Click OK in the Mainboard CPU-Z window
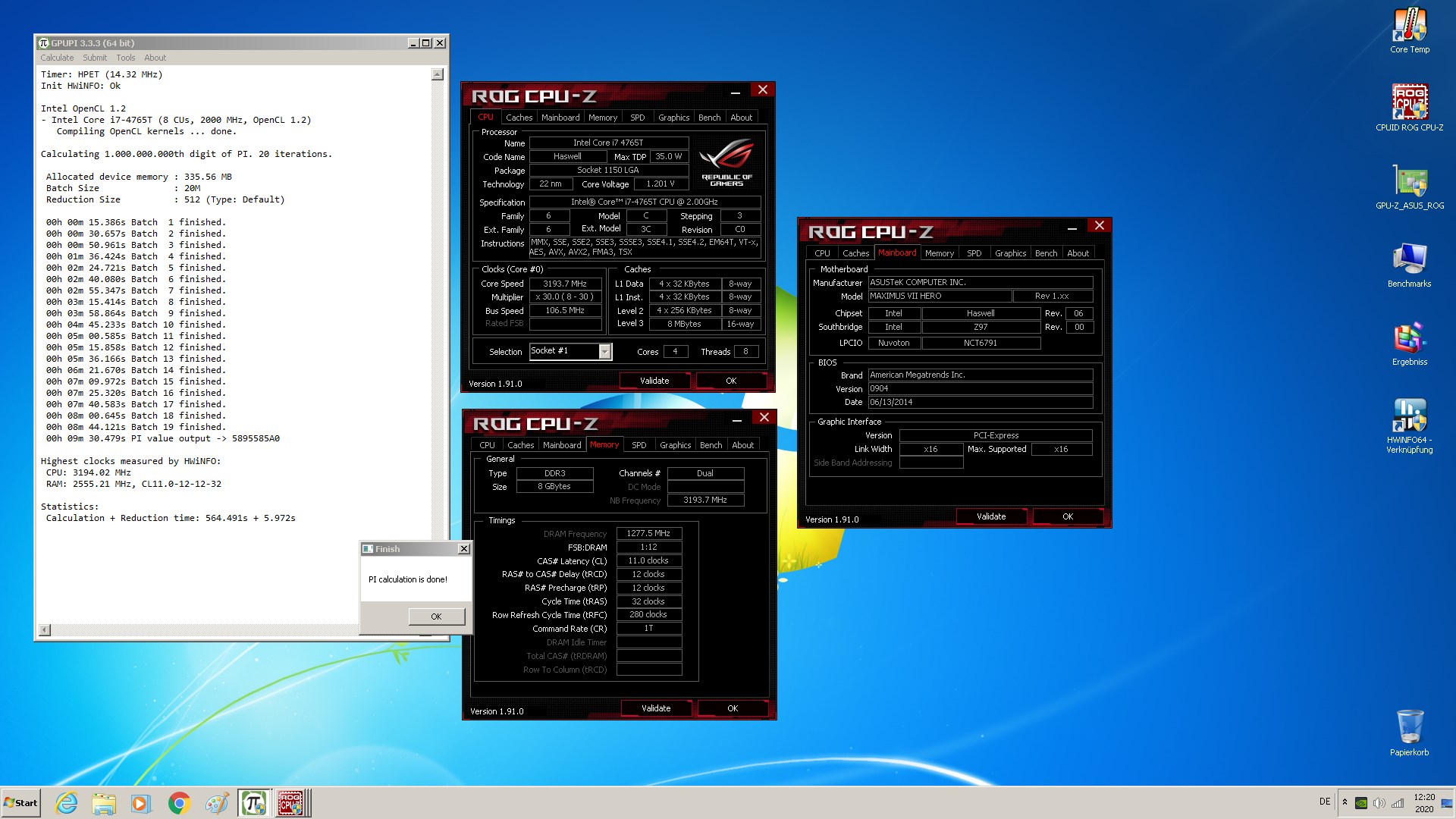The height and width of the screenshot is (819, 1456). [1068, 516]
